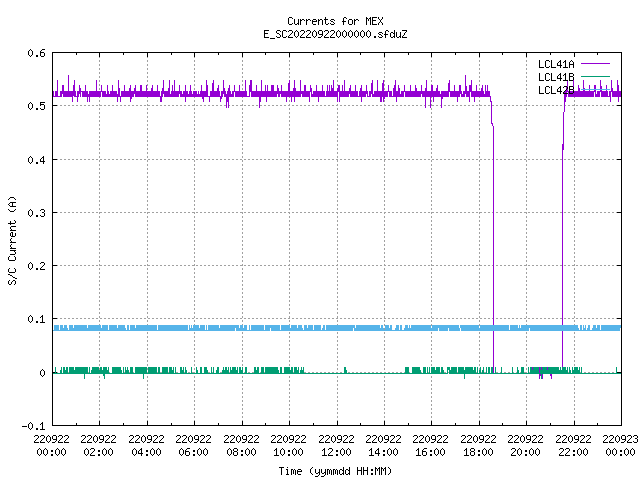Select the filename E_SC20220922000000.sfduZ subtitle

tap(335, 34)
